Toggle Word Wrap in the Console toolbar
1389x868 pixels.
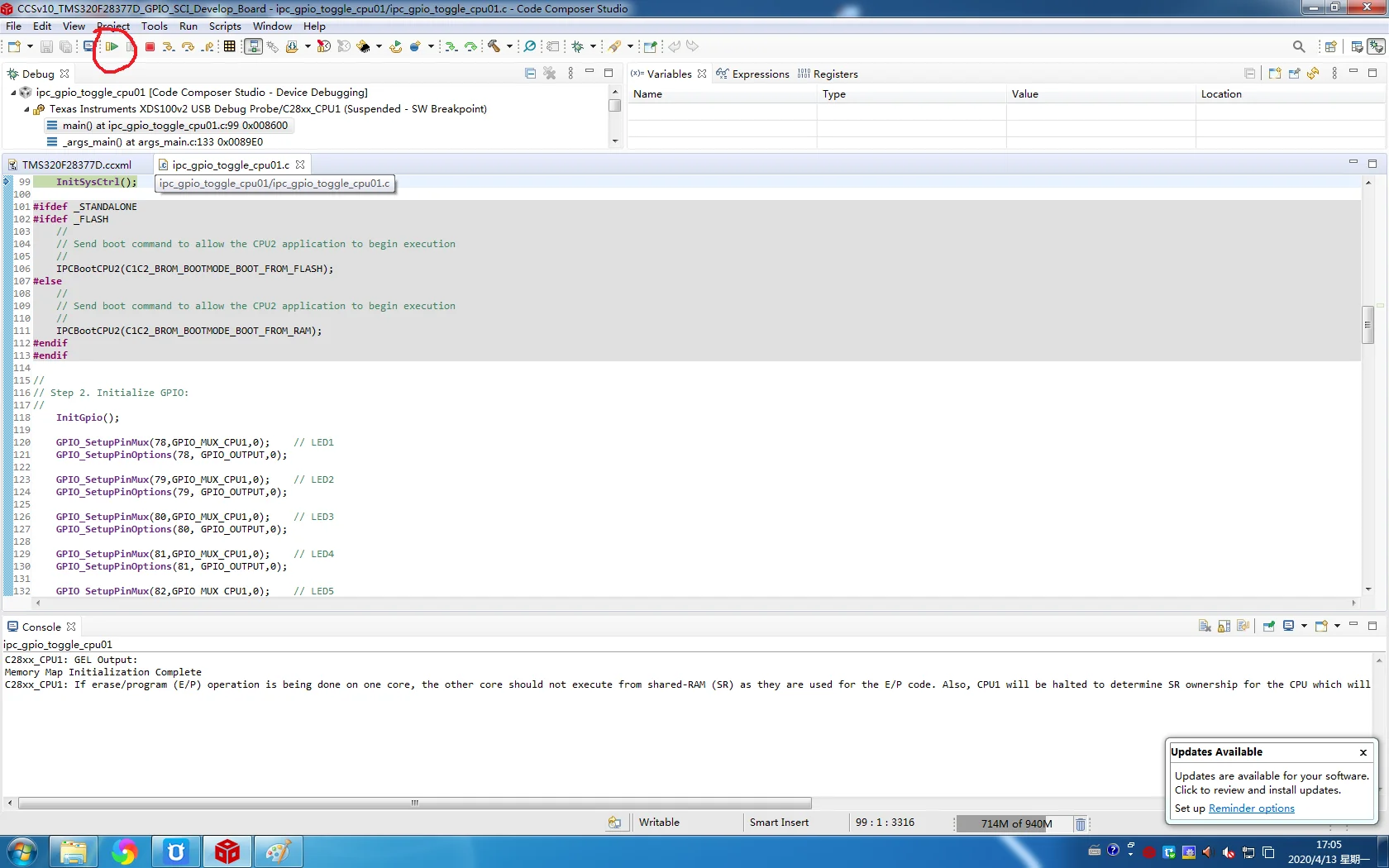coord(1243,627)
